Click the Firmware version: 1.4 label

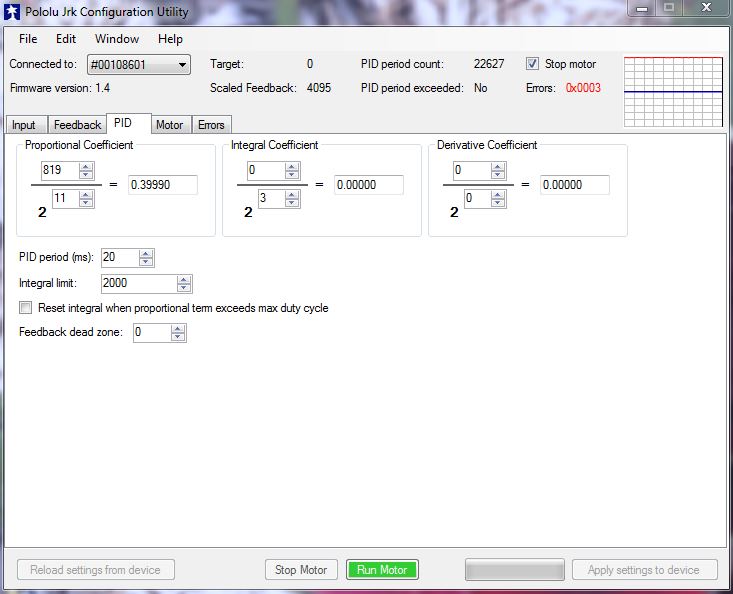[60, 88]
